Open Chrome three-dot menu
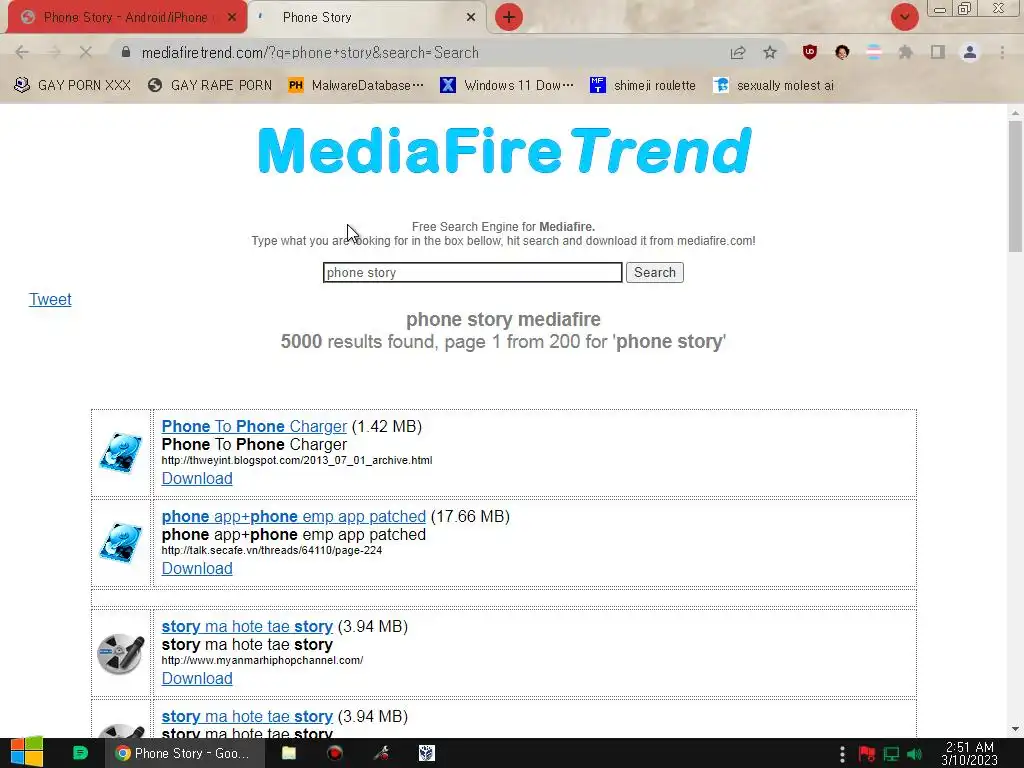 [x=1002, y=53]
